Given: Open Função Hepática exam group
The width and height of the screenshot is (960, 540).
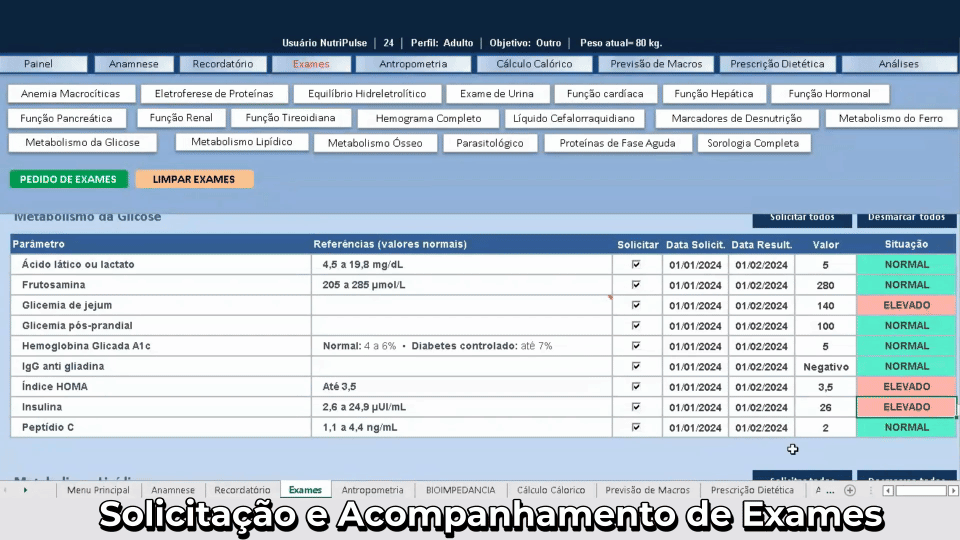Looking at the screenshot, I should pyautogui.click(x=713, y=94).
